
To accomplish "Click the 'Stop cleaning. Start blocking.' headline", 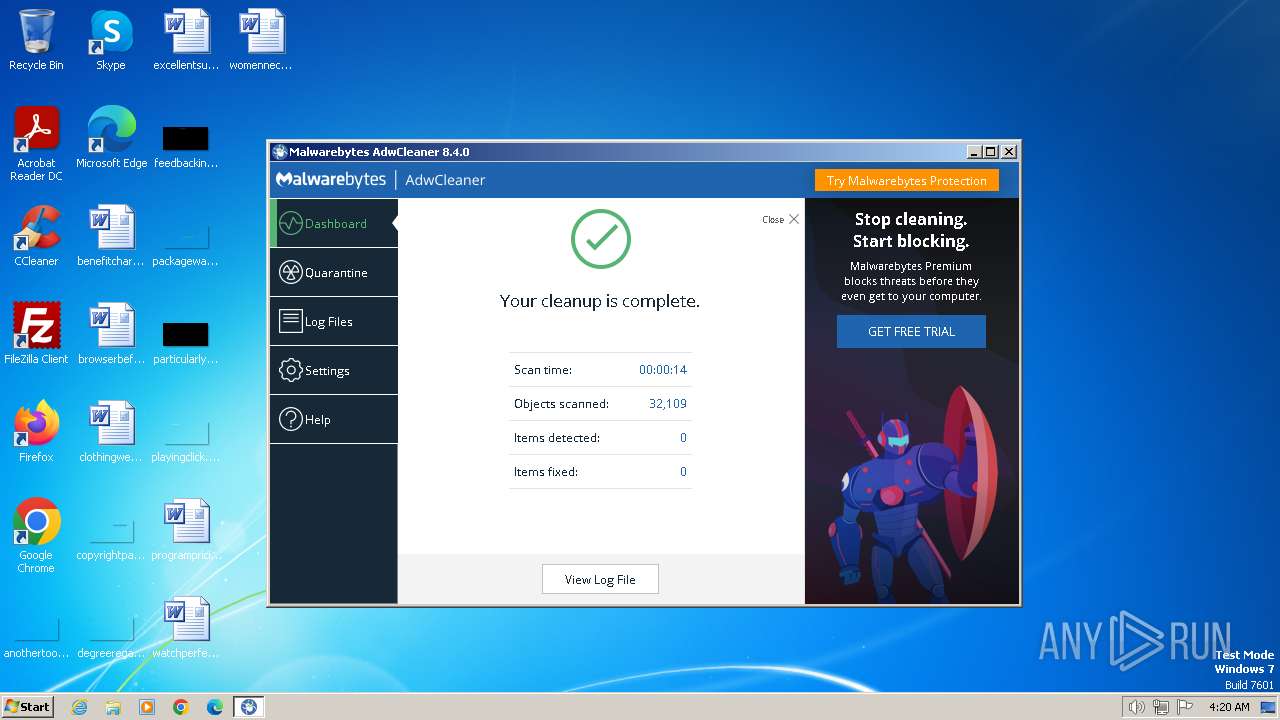I will pyautogui.click(x=911, y=230).
